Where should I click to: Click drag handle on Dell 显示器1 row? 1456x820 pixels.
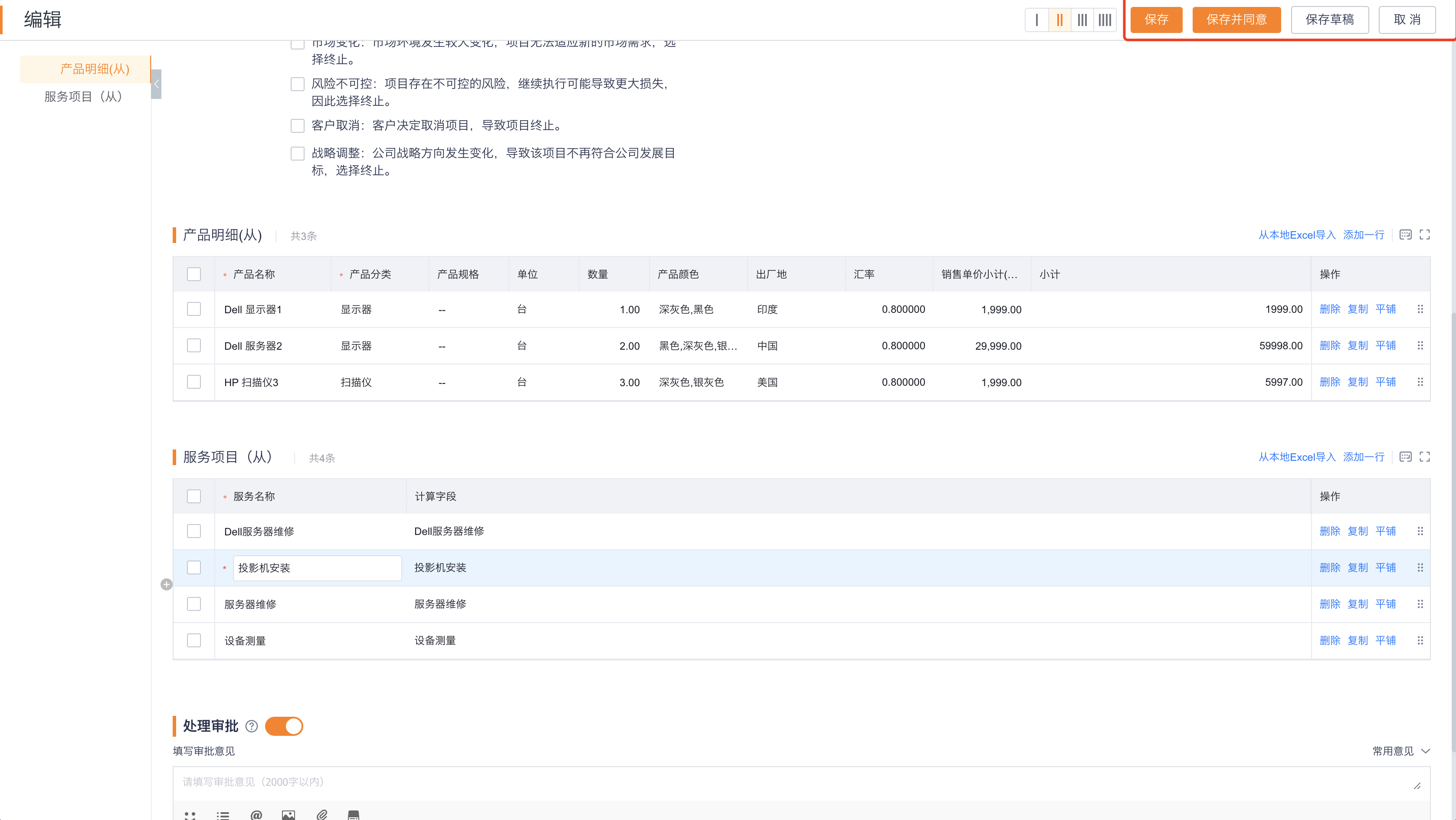click(1420, 309)
